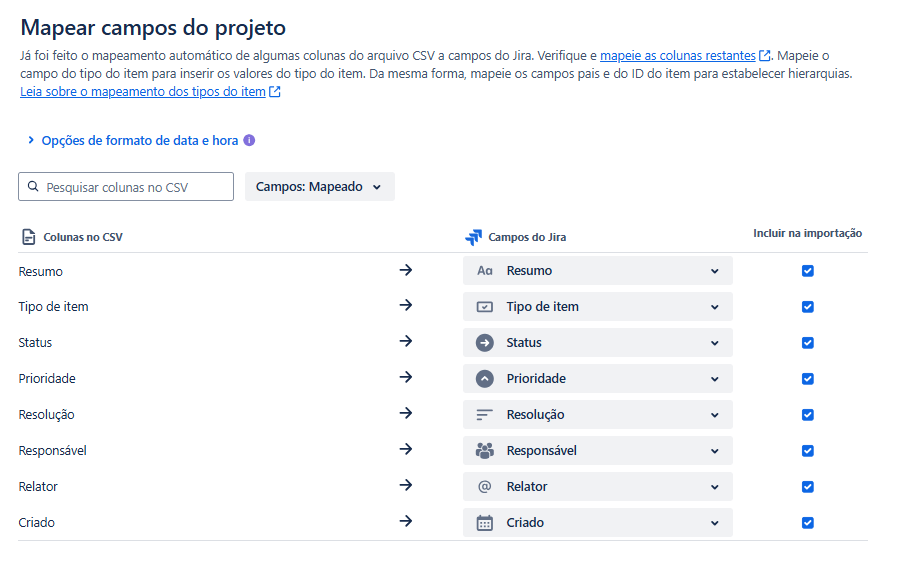
Task: Uncheck the Resumo import checkbox
Action: (808, 271)
